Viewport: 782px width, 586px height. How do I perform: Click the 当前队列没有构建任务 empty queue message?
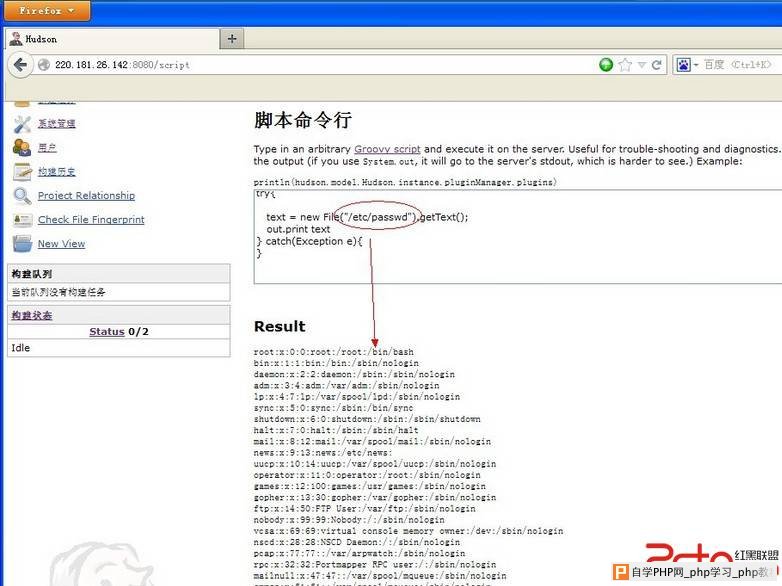point(58,292)
